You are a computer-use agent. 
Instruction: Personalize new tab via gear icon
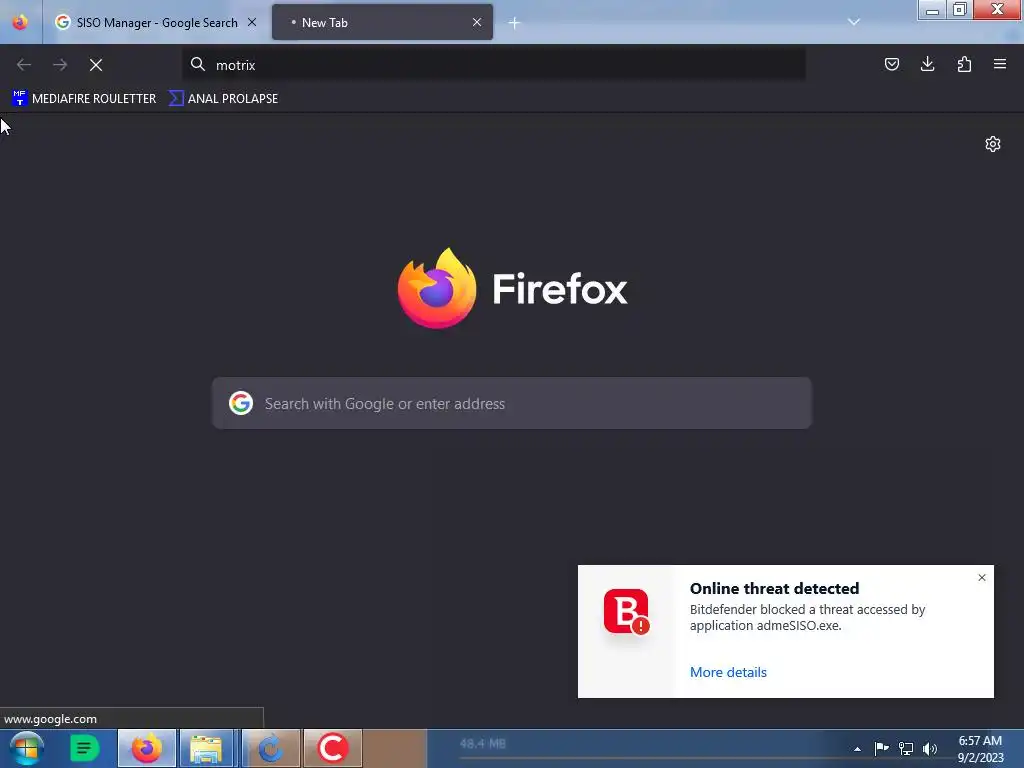[993, 144]
